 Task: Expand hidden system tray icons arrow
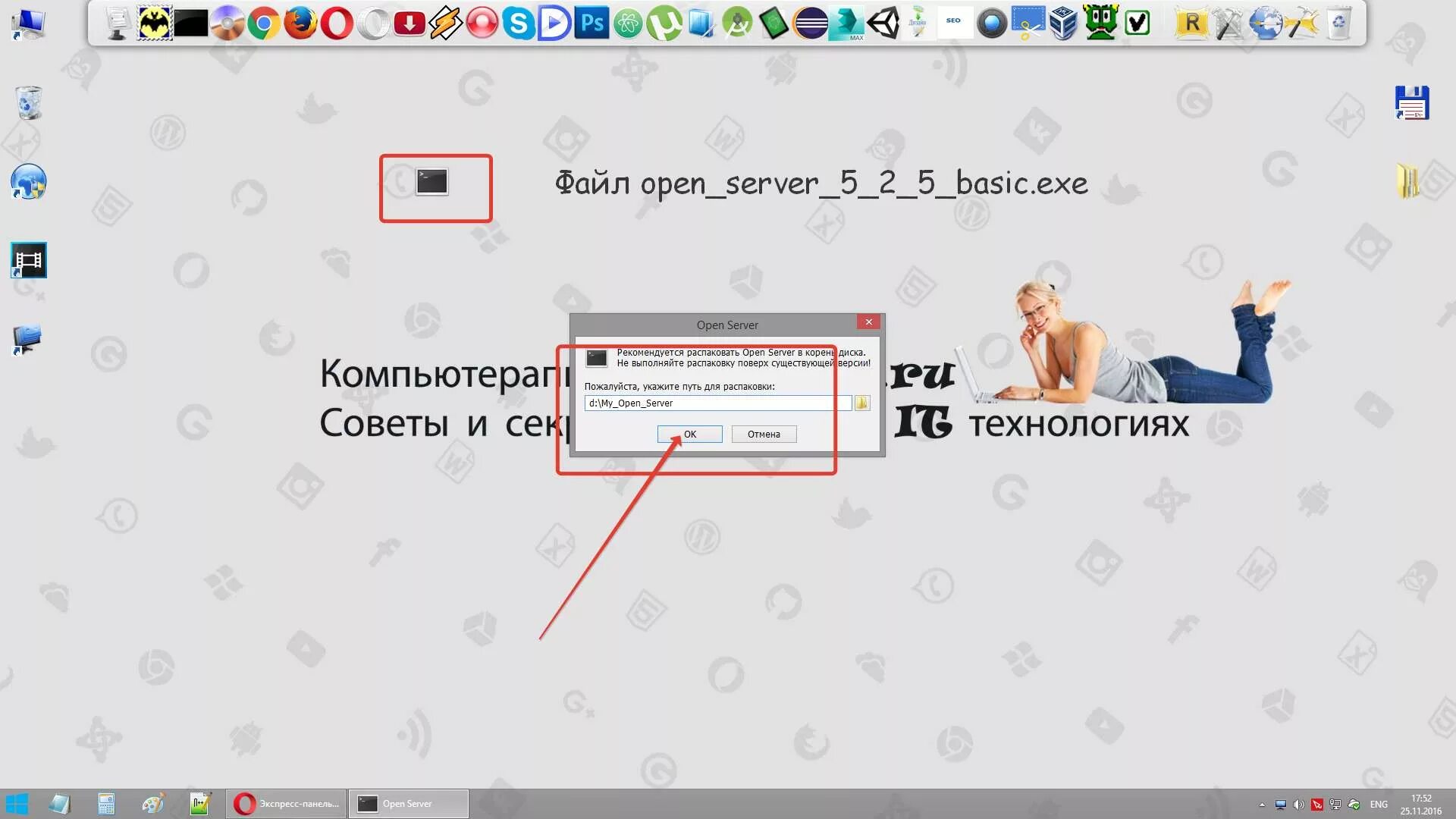click(x=1262, y=805)
